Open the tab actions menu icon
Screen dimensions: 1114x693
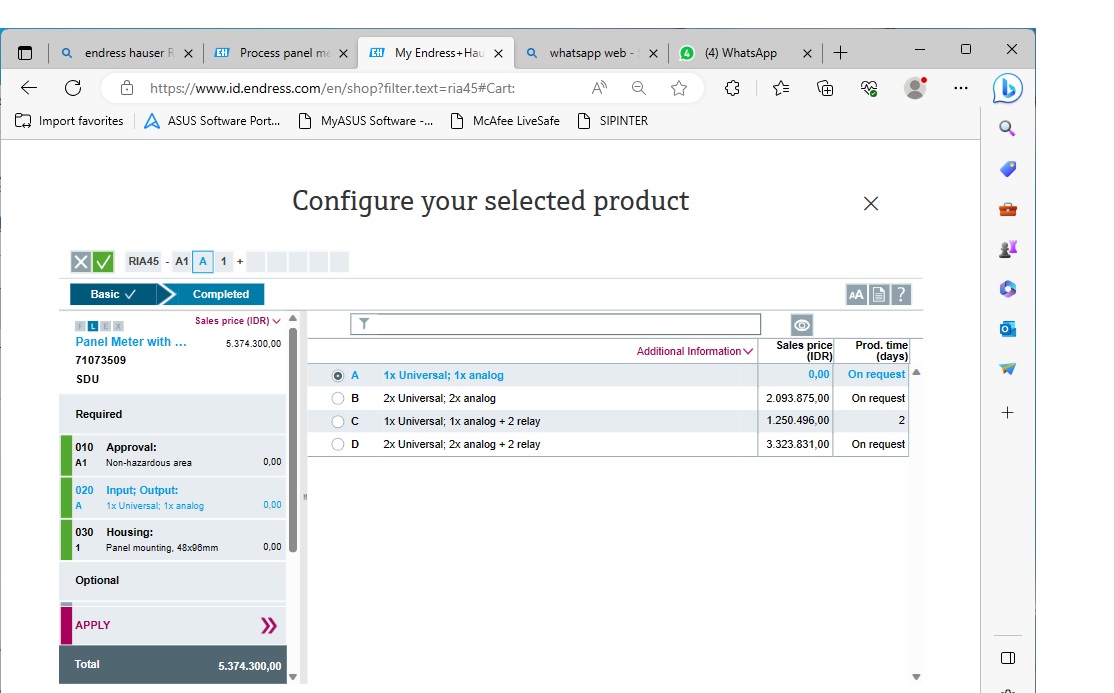[x=25, y=53]
